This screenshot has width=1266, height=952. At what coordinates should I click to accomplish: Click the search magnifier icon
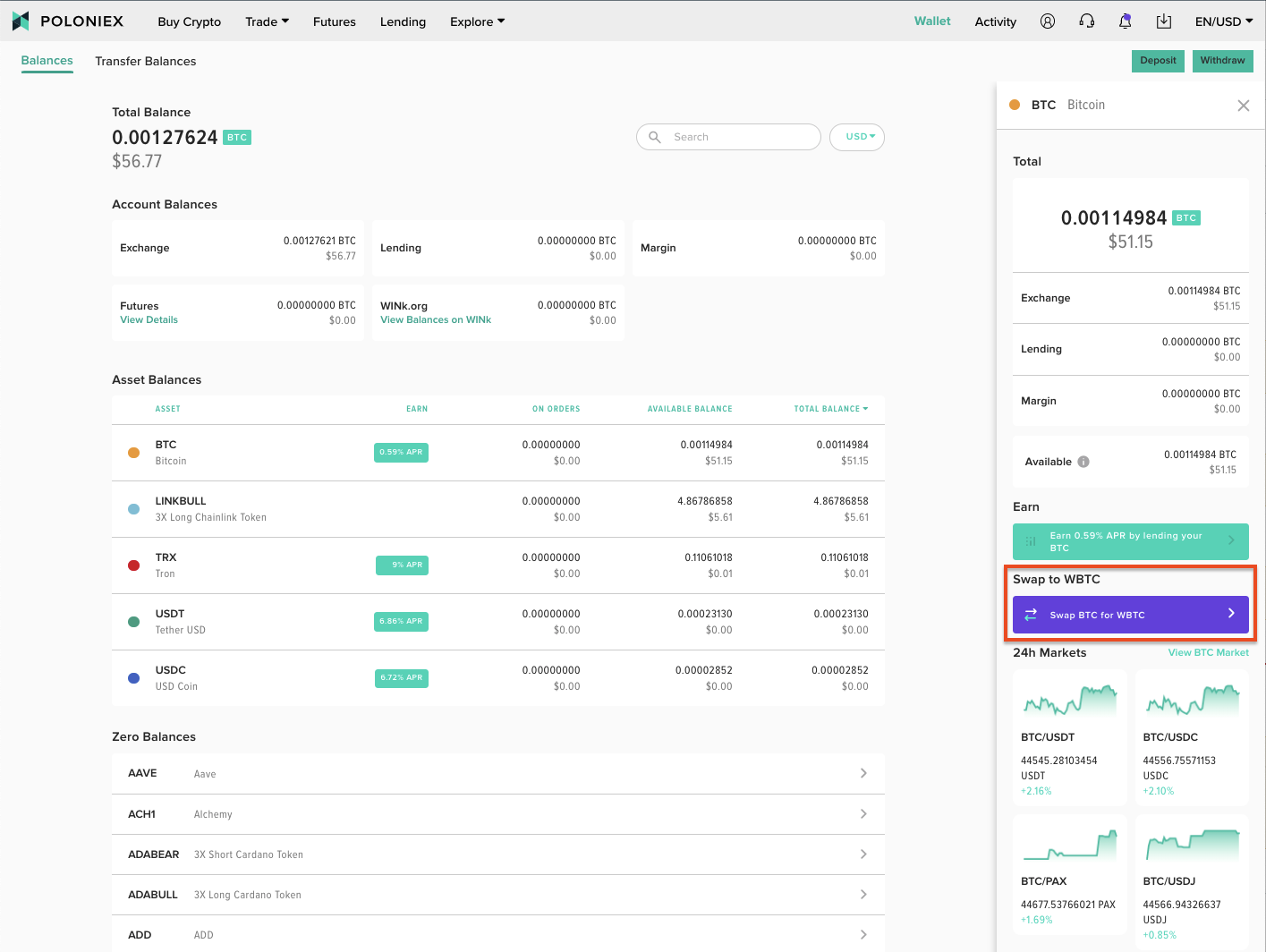655,137
